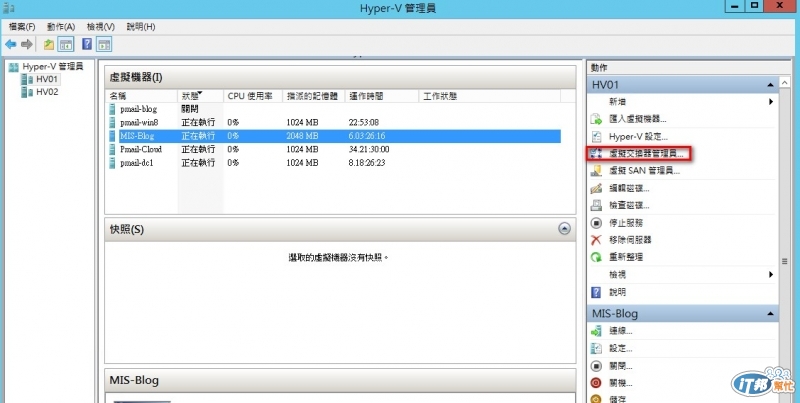
Task: Click the 虛擬 SAN 管理員 icon
Action: [596, 171]
